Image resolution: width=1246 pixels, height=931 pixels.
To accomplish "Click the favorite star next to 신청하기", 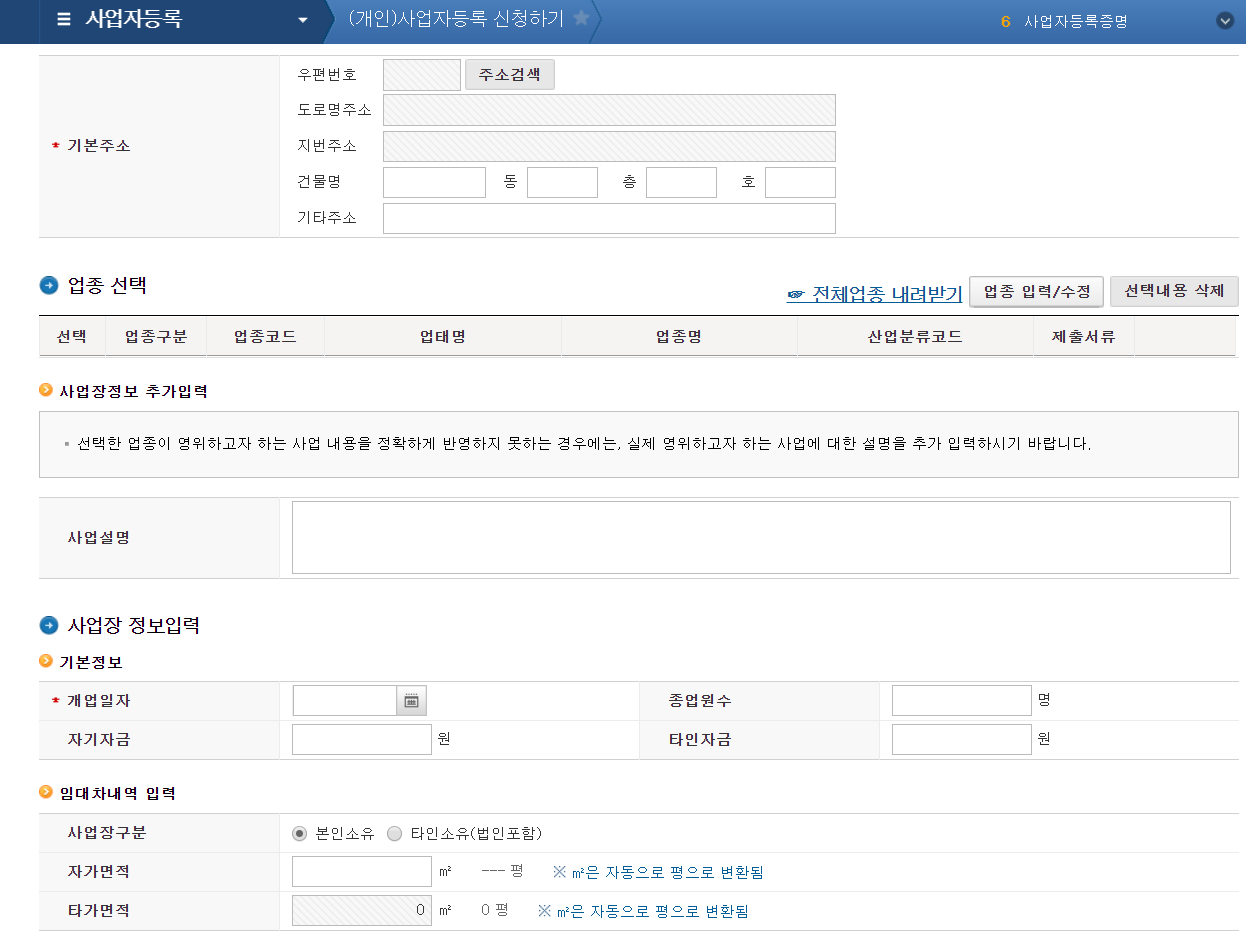I will [x=581, y=18].
